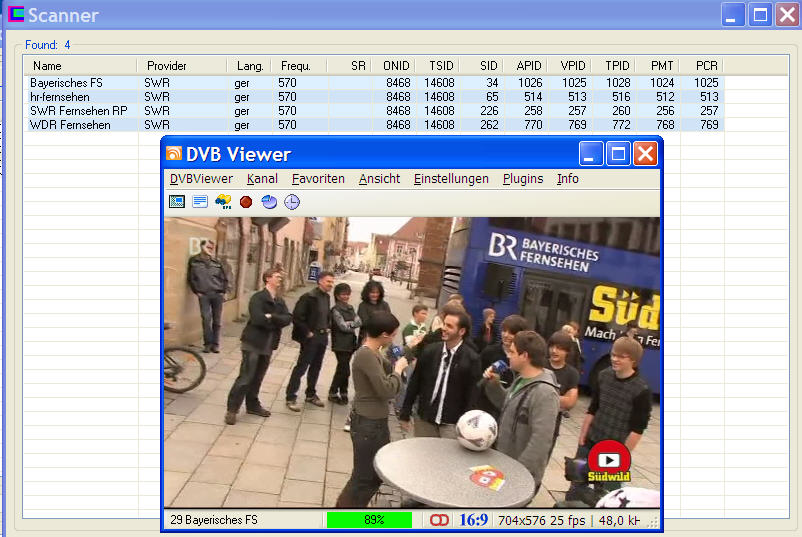Open the Plugins menu

(x=523, y=179)
